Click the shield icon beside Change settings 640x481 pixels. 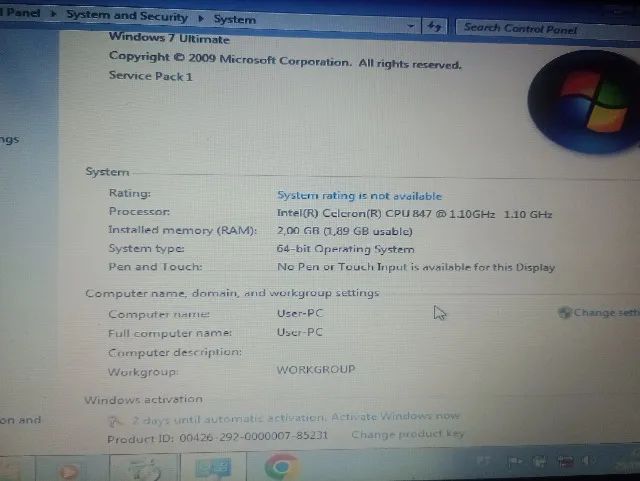(x=564, y=312)
